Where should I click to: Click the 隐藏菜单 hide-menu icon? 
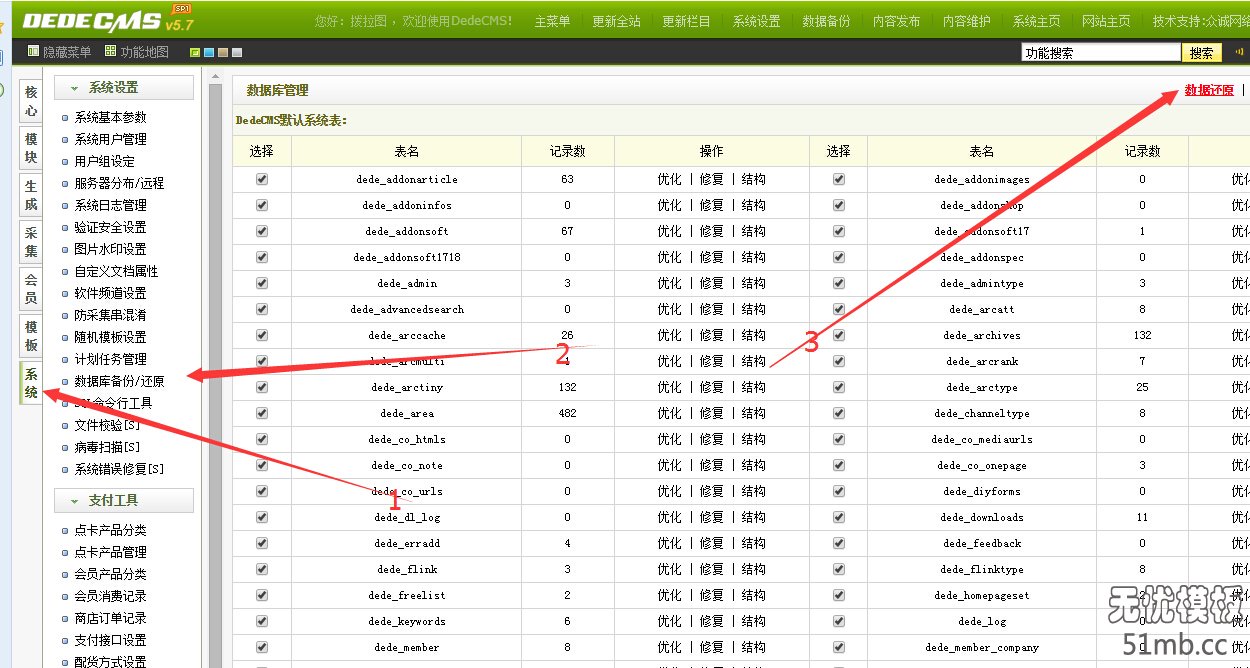tap(33, 52)
